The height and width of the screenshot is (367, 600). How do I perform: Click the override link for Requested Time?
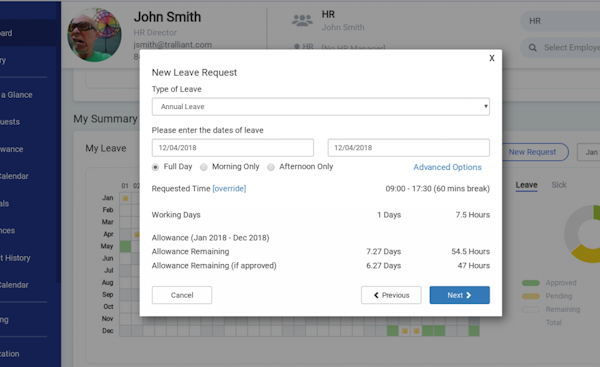pos(229,189)
